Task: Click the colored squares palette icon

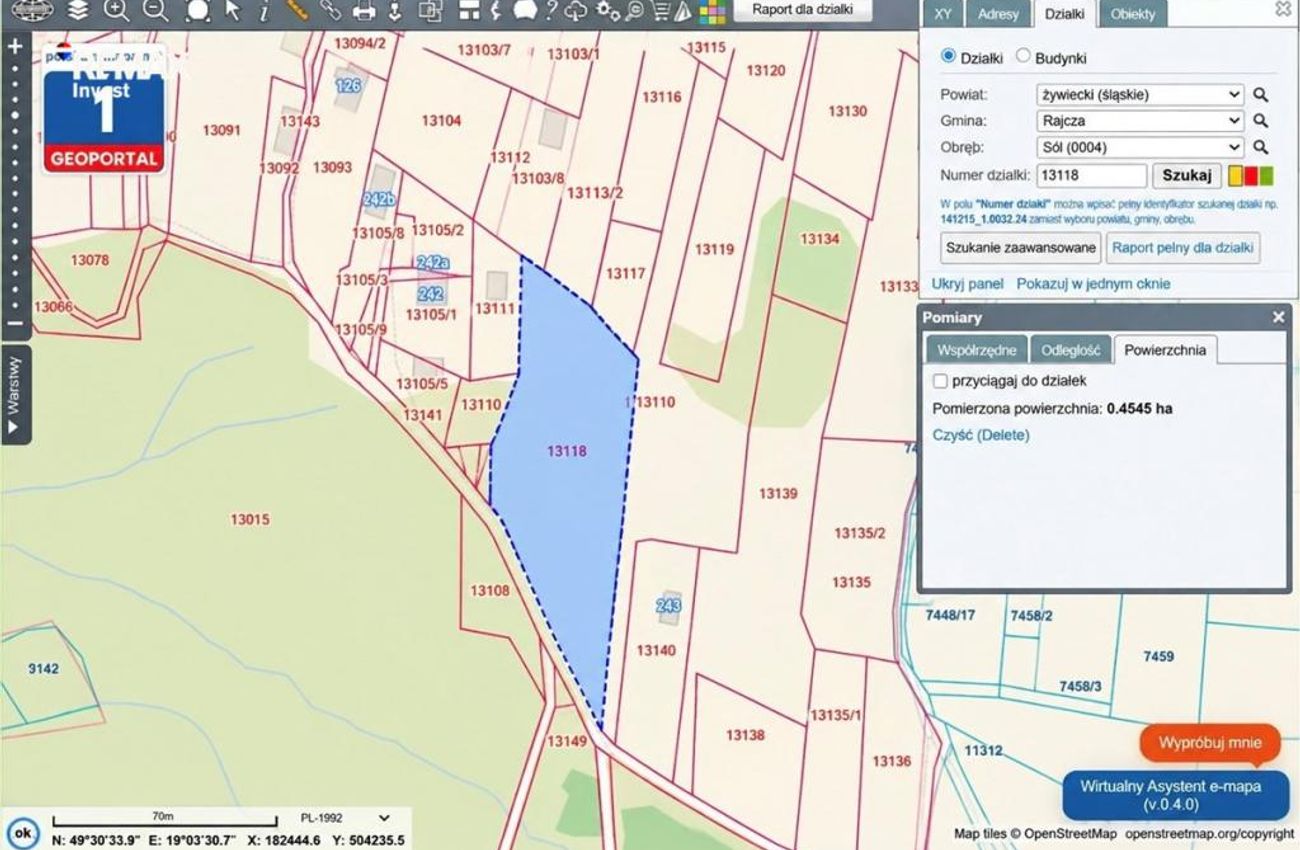Action: tap(712, 11)
